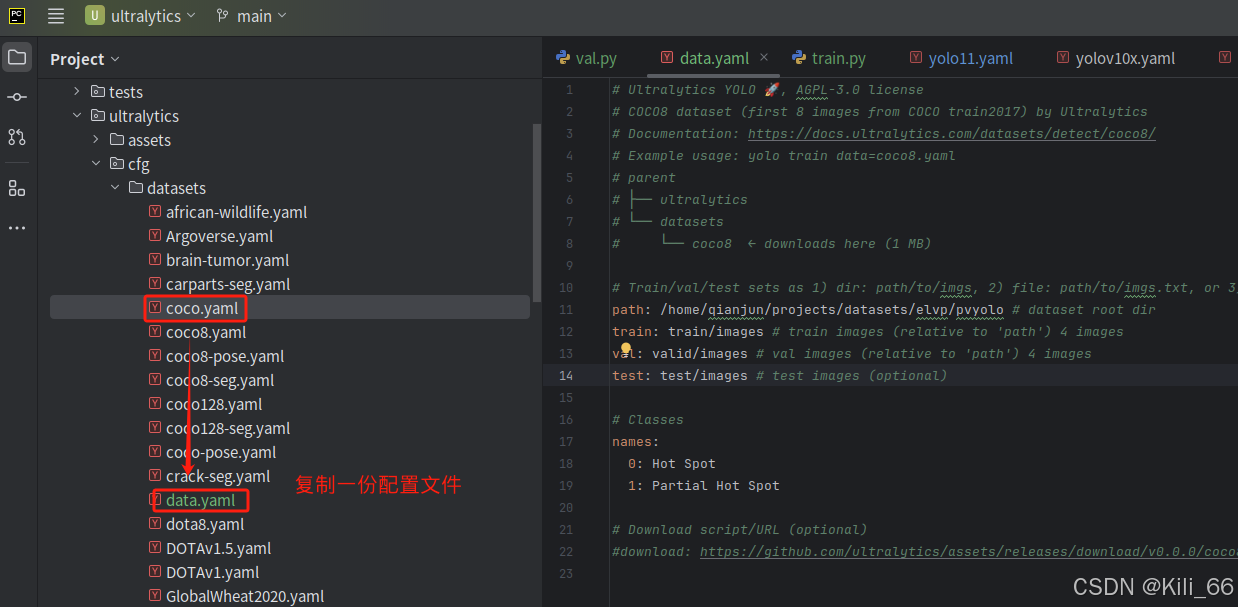Open the PyCharm main menu hamburger icon
The image size is (1238, 607).
pyautogui.click(x=56, y=16)
